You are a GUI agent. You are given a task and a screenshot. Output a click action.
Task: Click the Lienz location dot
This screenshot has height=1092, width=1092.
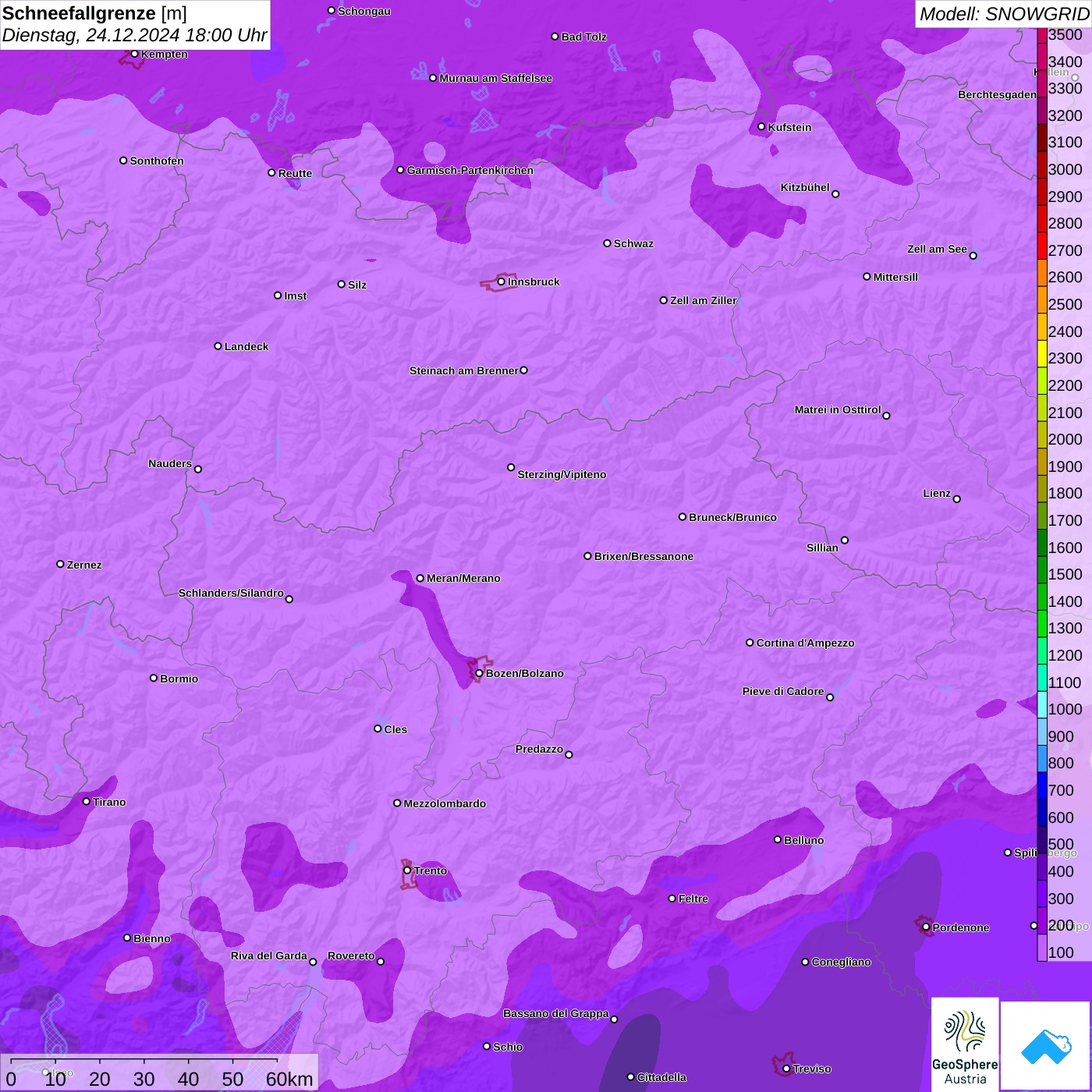(x=957, y=499)
